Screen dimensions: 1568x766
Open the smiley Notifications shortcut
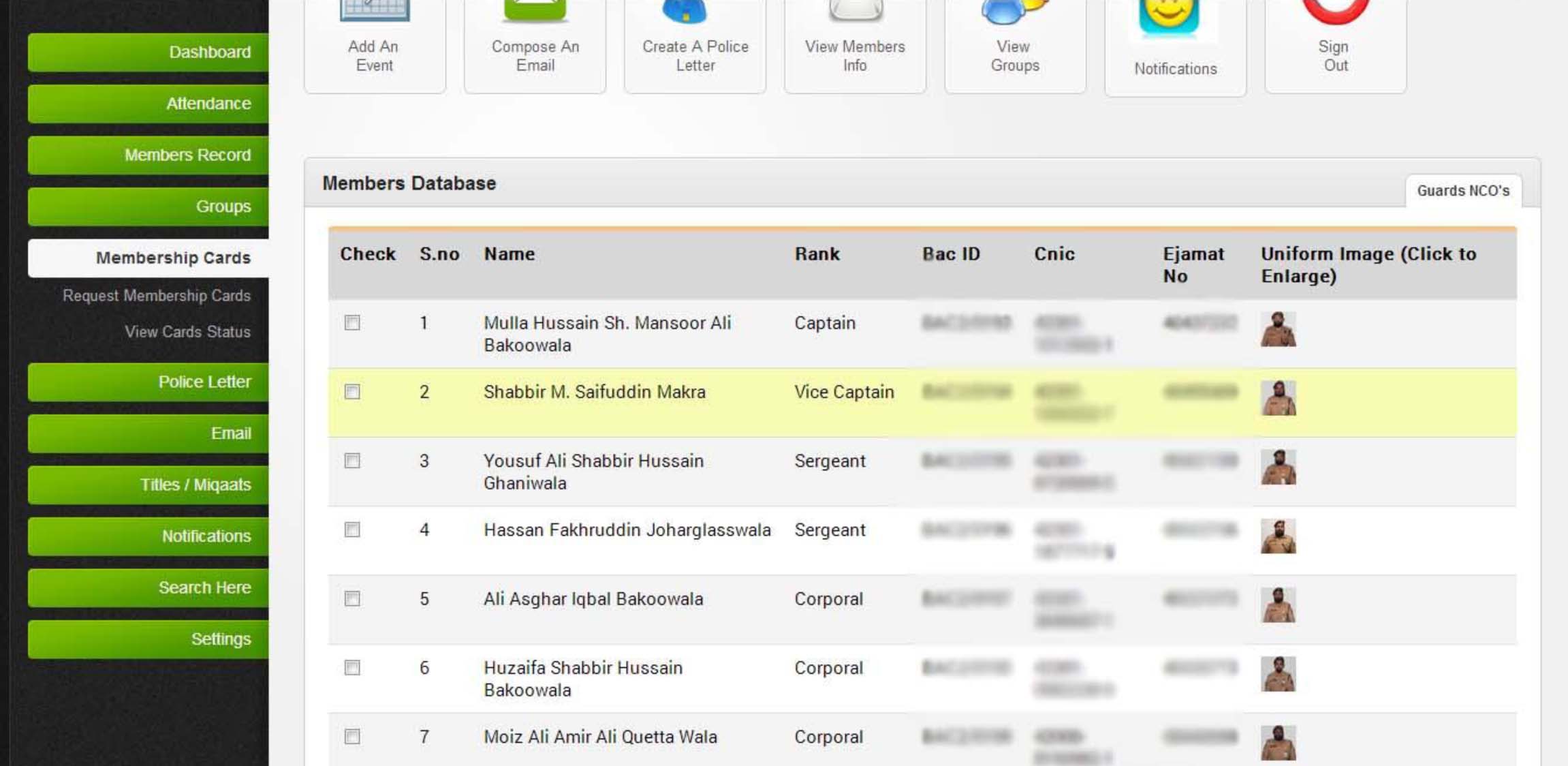1175,41
